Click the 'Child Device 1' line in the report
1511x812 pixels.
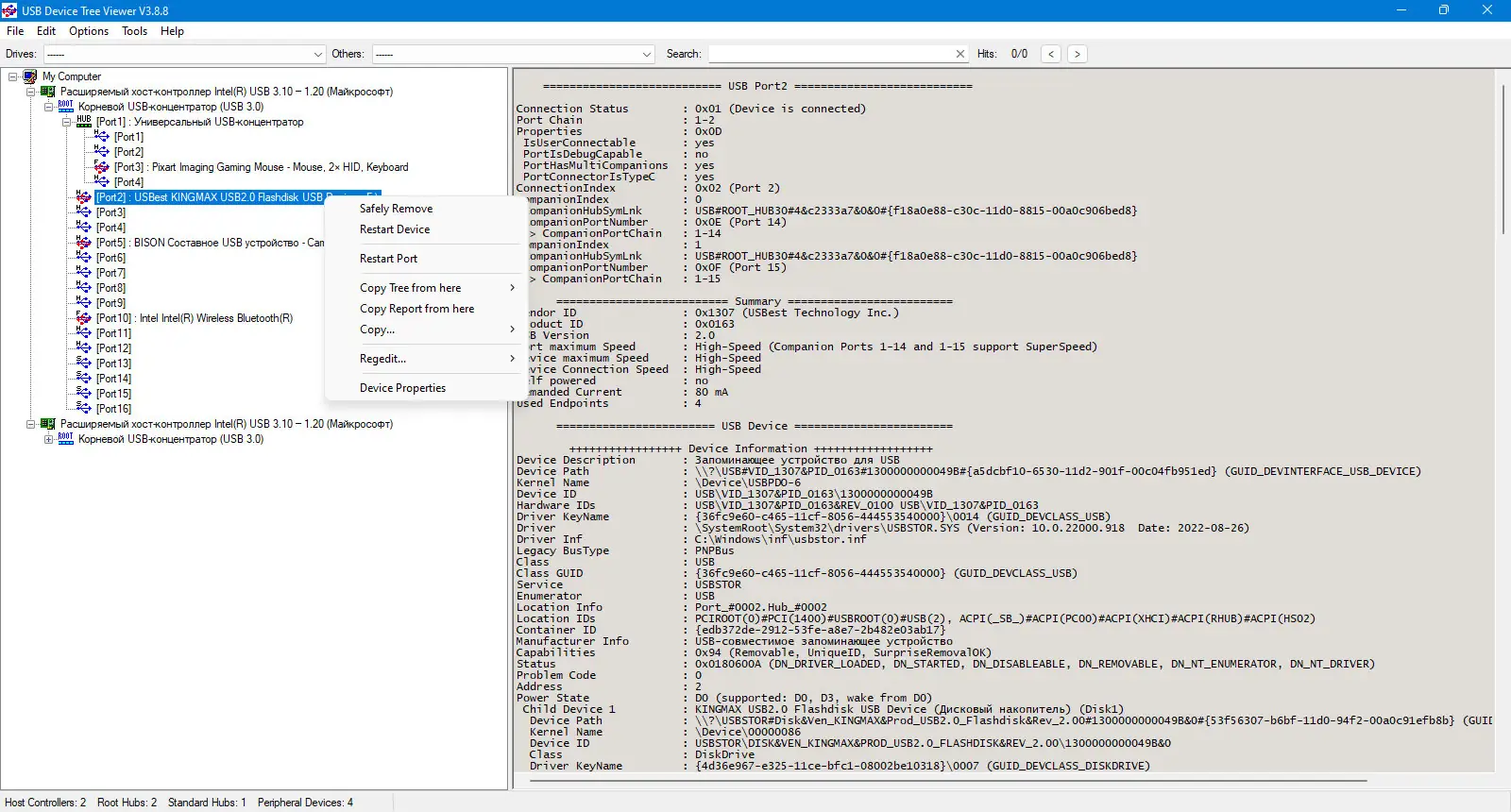tap(823, 709)
